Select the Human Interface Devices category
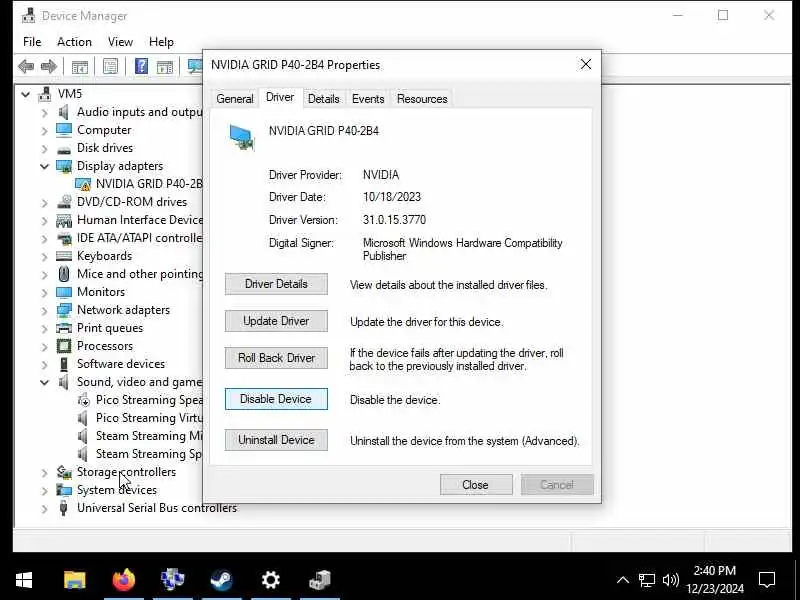This screenshot has width=800, height=600. [140, 220]
